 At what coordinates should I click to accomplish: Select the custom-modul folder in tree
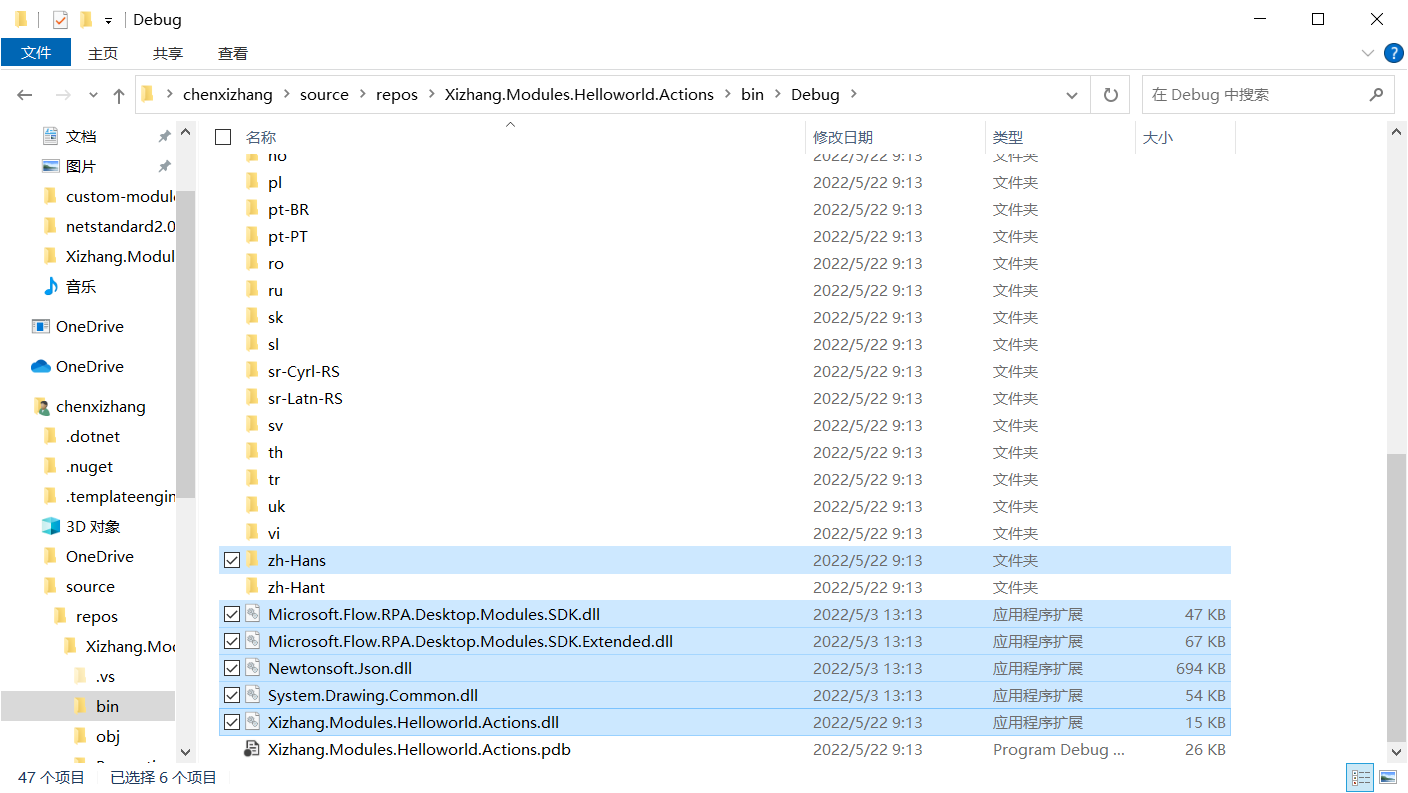click(x=120, y=196)
